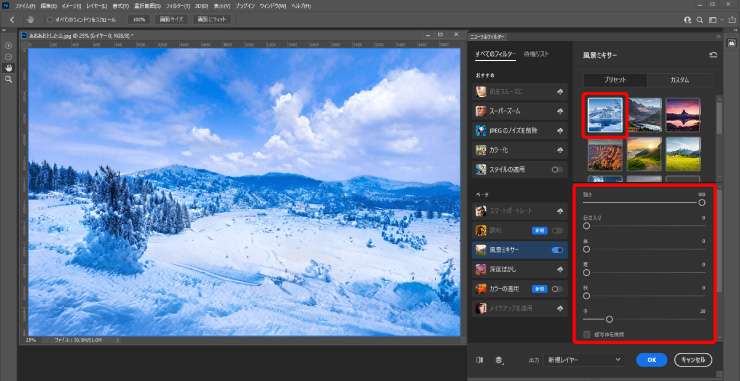Image resolution: width=740 pixels, height=381 pixels.
Task: Tick the checkbox below the winter slider
Action: [587, 334]
